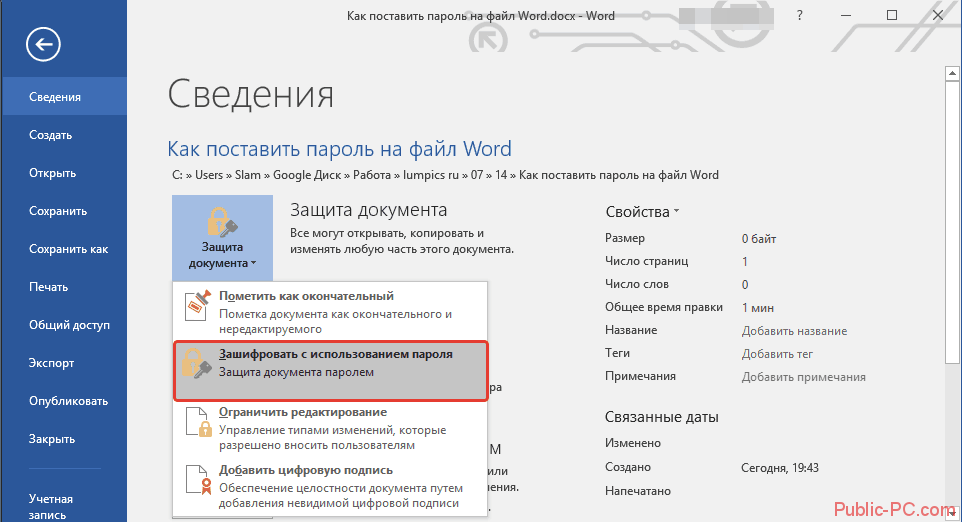Image resolution: width=962 pixels, height=522 pixels.
Task: Open Учетная запись in the sidebar
Action: pos(64,506)
